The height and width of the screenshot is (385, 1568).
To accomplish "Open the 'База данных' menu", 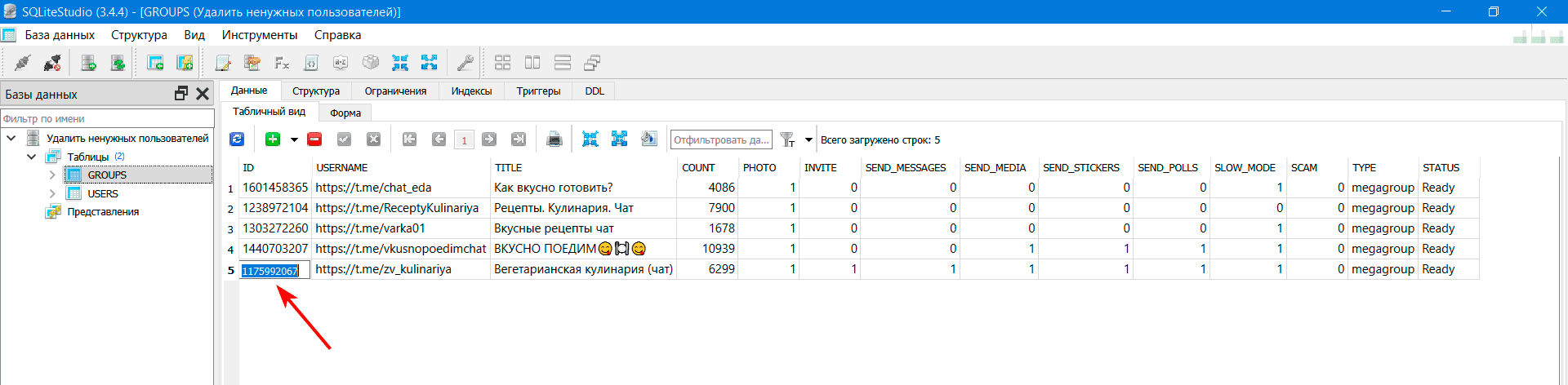I will pos(60,35).
